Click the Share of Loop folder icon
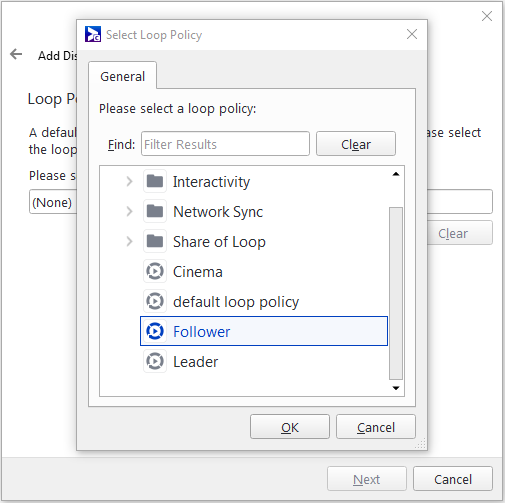 (x=155, y=241)
